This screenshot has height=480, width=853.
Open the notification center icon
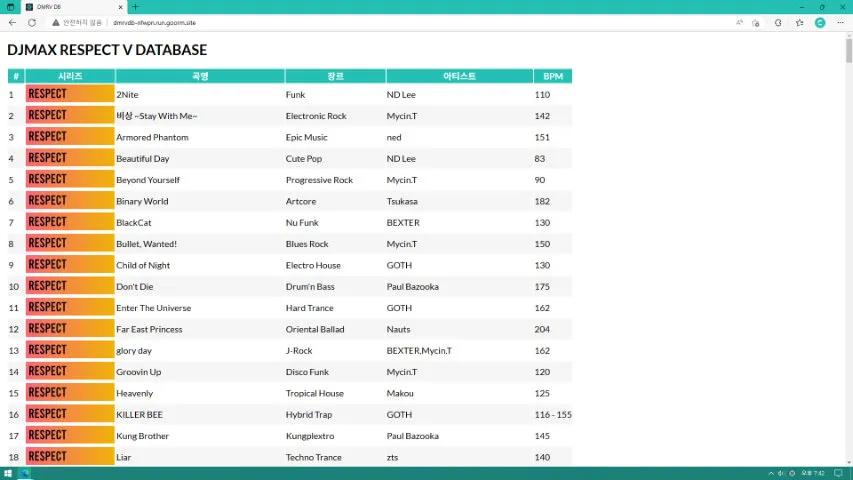[x=838, y=473]
